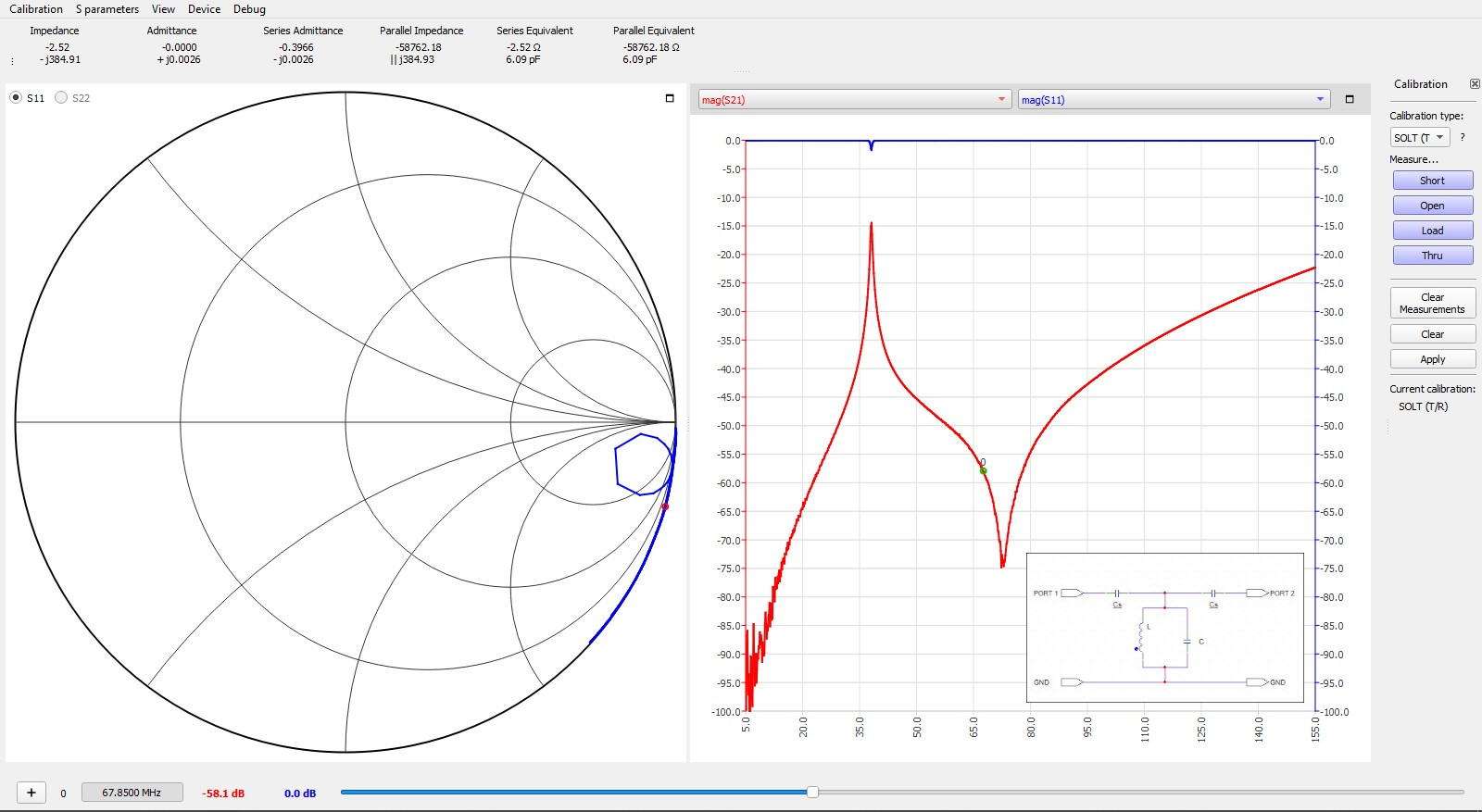Click the green marker 0 on S21 trace
Viewport: 1482px width, 812px height.
pyautogui.click(x=983, y=470)
